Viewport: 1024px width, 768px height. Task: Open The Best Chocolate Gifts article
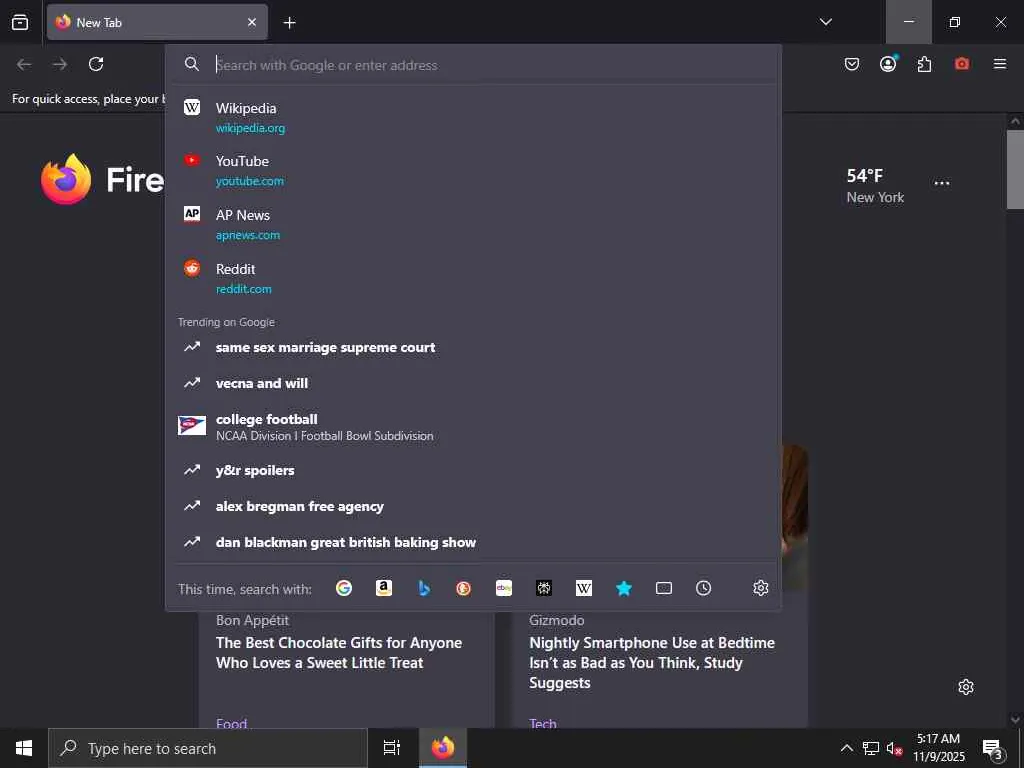point(339,652)
